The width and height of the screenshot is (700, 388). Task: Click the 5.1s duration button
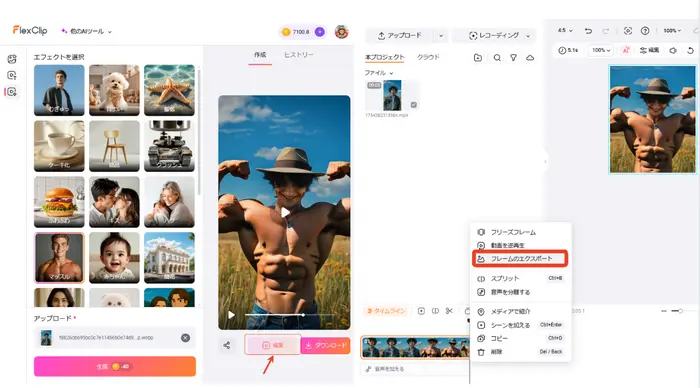click(x=568, y=50)
